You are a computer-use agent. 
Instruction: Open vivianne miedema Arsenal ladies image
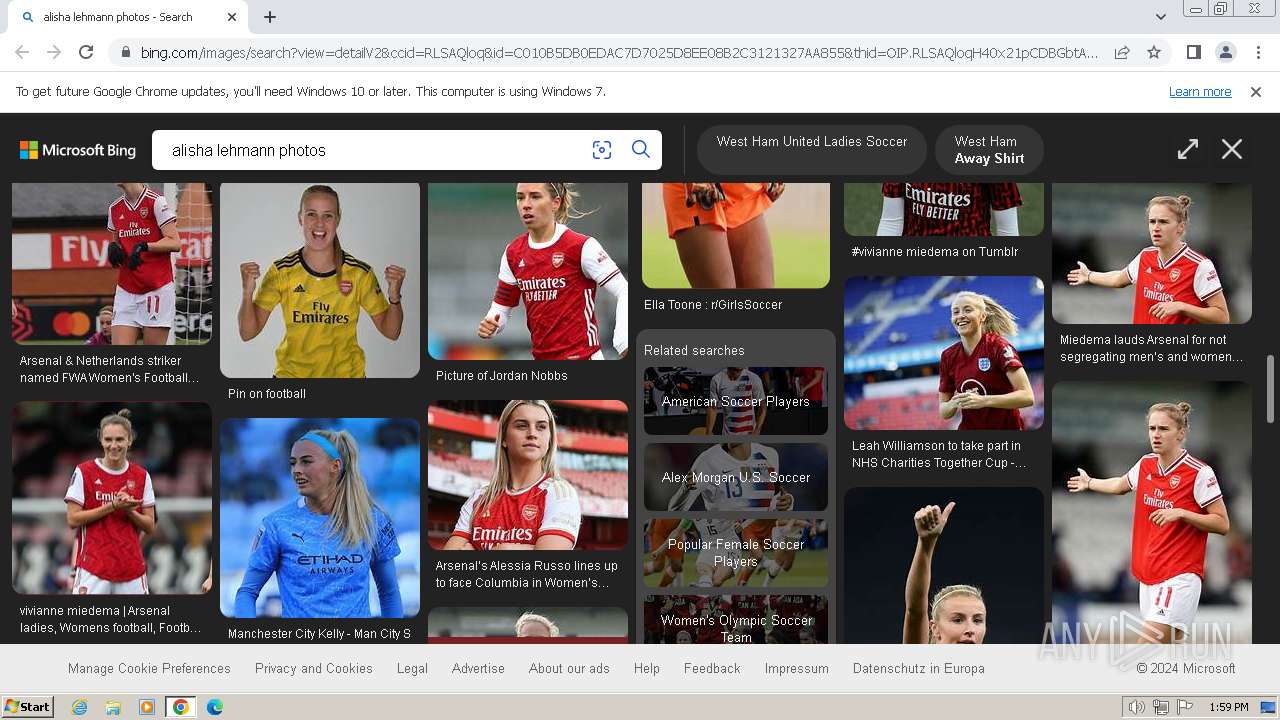(112, 498)
